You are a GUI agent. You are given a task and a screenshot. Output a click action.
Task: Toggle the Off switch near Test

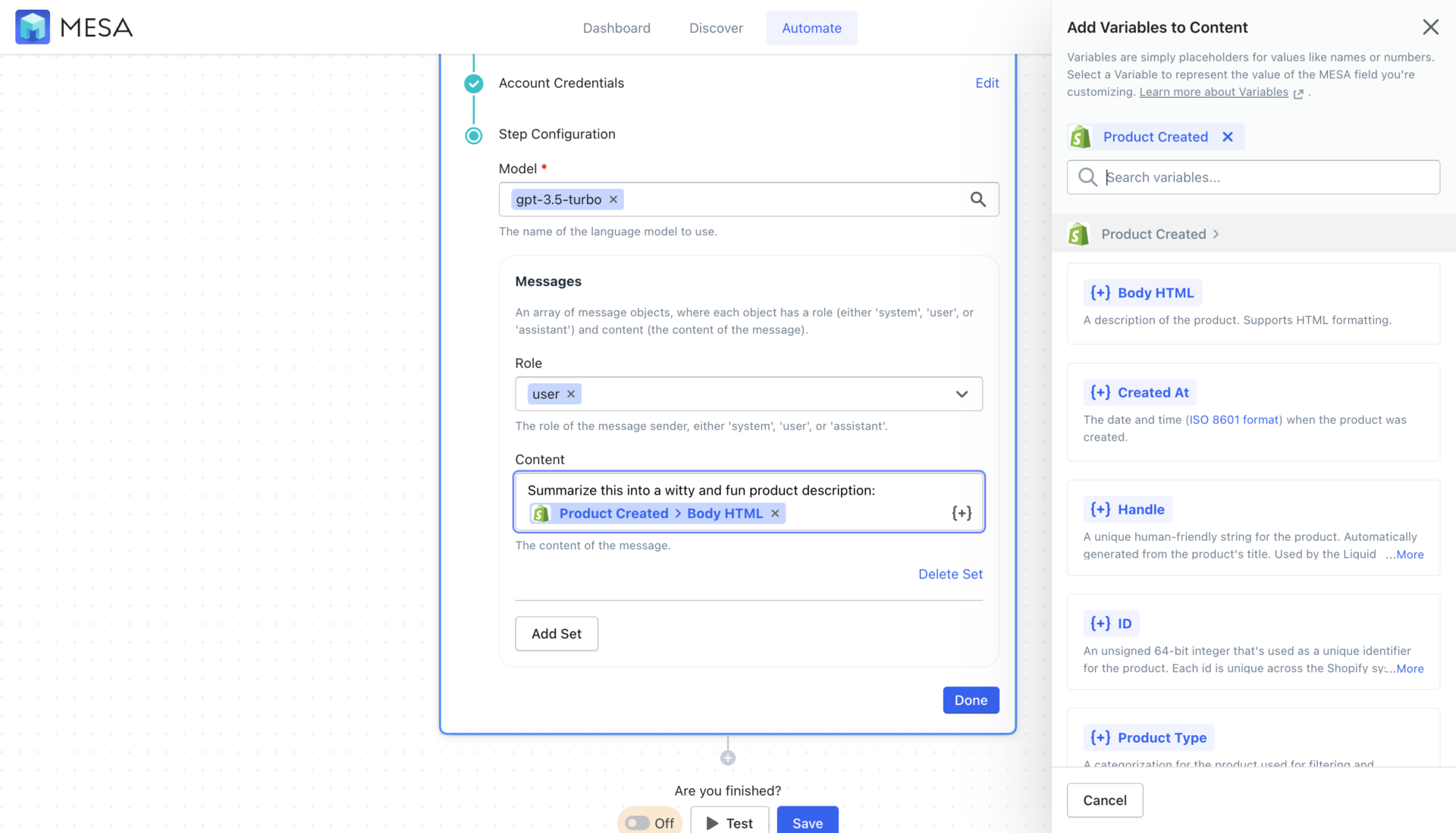click(x=637, y=822)
